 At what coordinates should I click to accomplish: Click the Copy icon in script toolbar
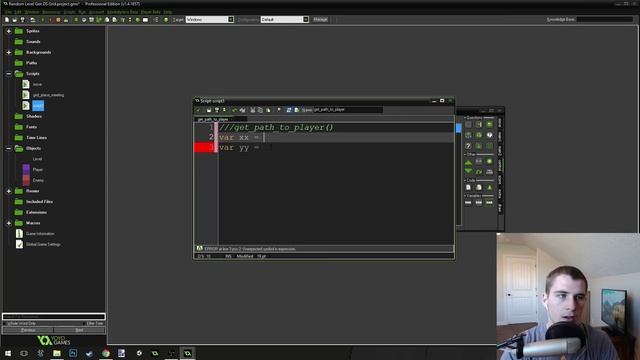(260, 110)
